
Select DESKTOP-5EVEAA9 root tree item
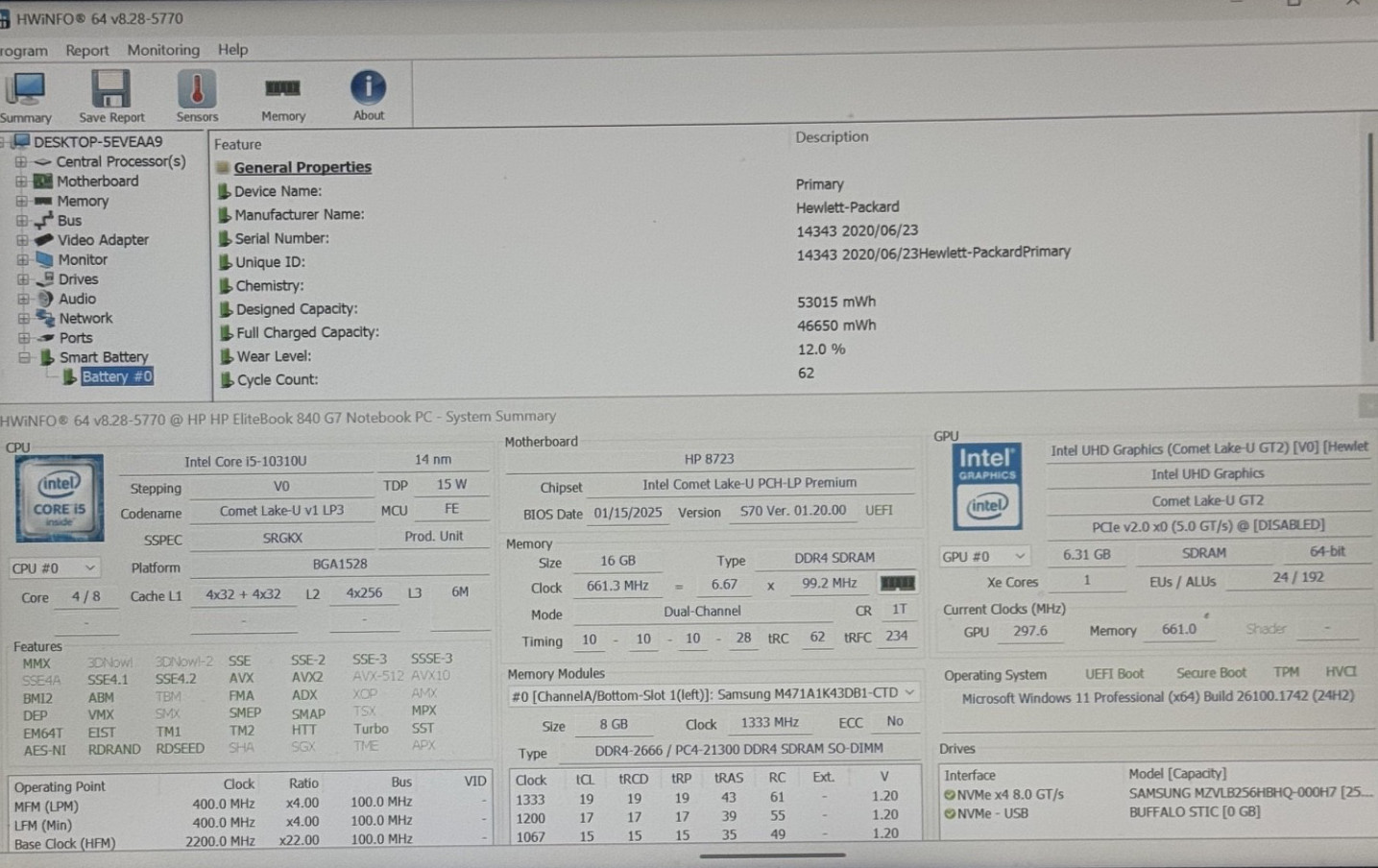click(98, 141)
